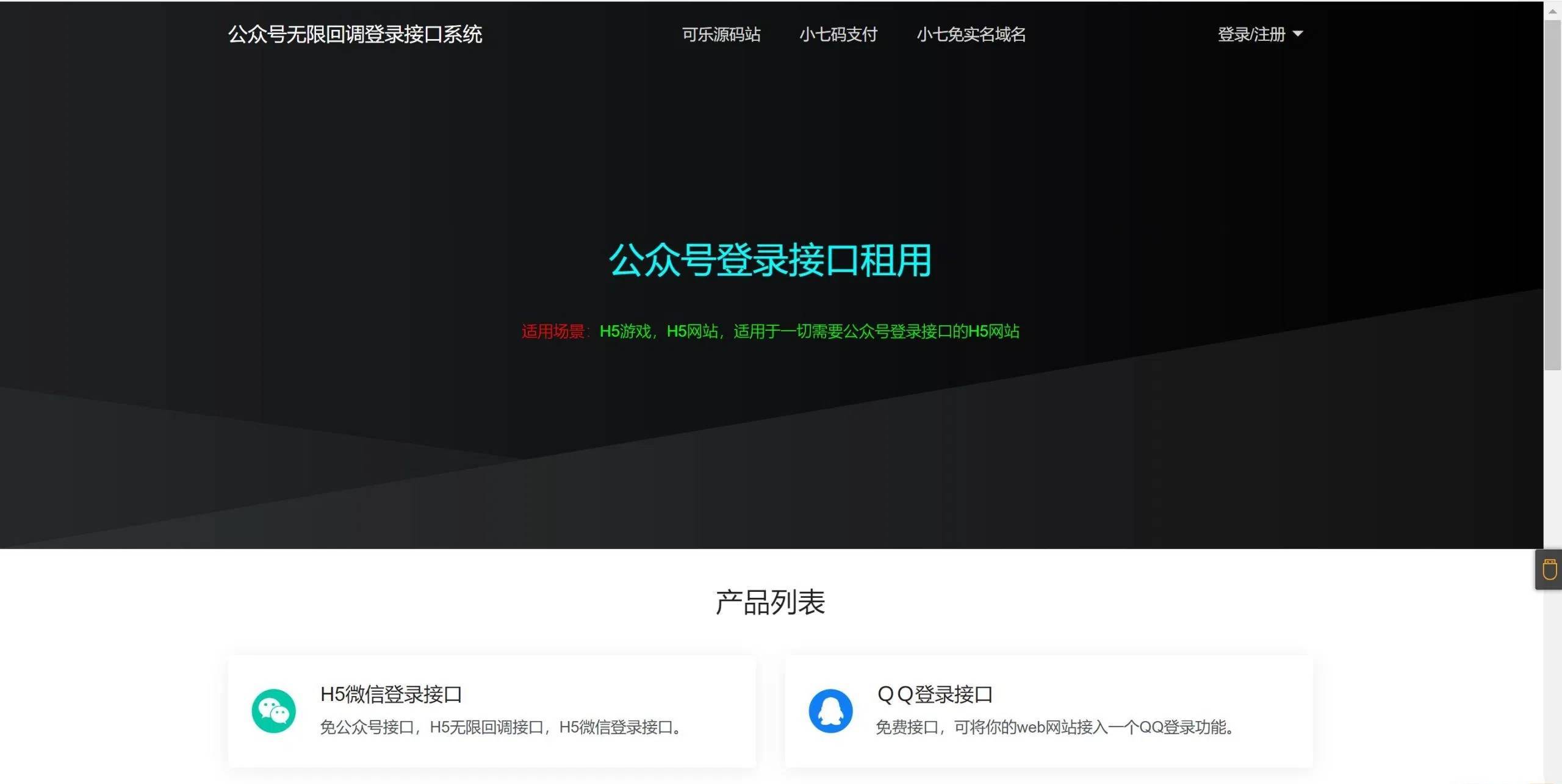Click the 公众号无限回调登录接口系统 site title
The image size is (1562, 784).
[355, 34]
